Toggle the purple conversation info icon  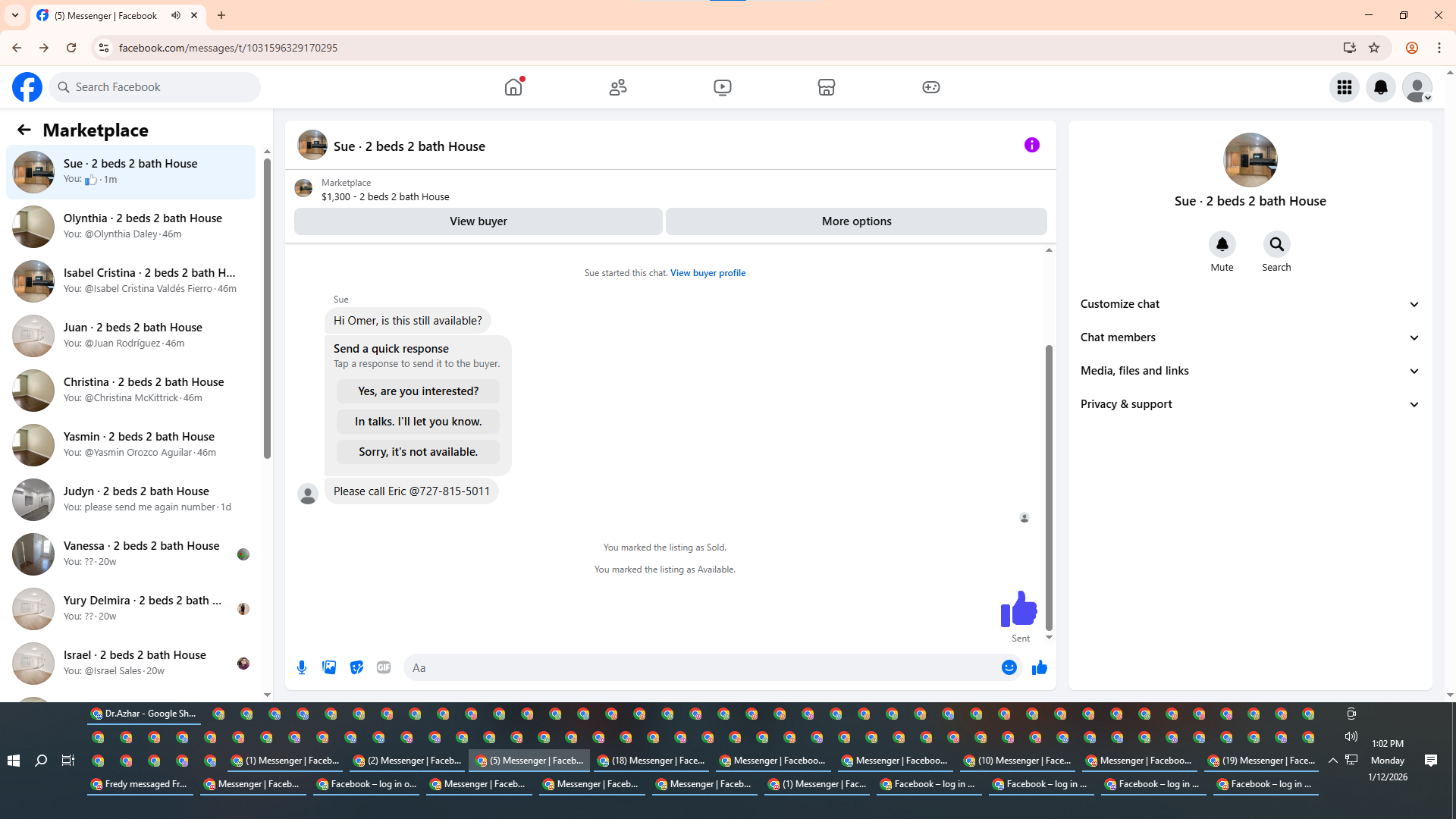click(x=1031, y=145)
